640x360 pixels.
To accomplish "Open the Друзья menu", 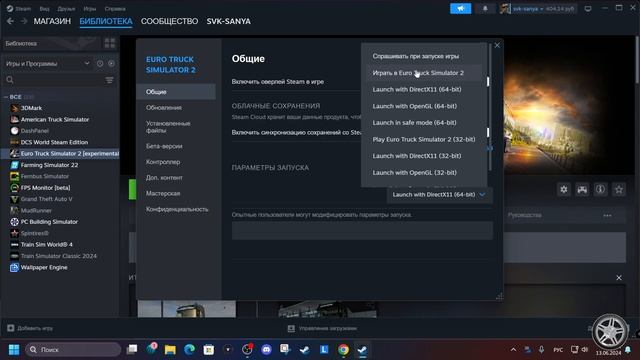I will 66,9.
